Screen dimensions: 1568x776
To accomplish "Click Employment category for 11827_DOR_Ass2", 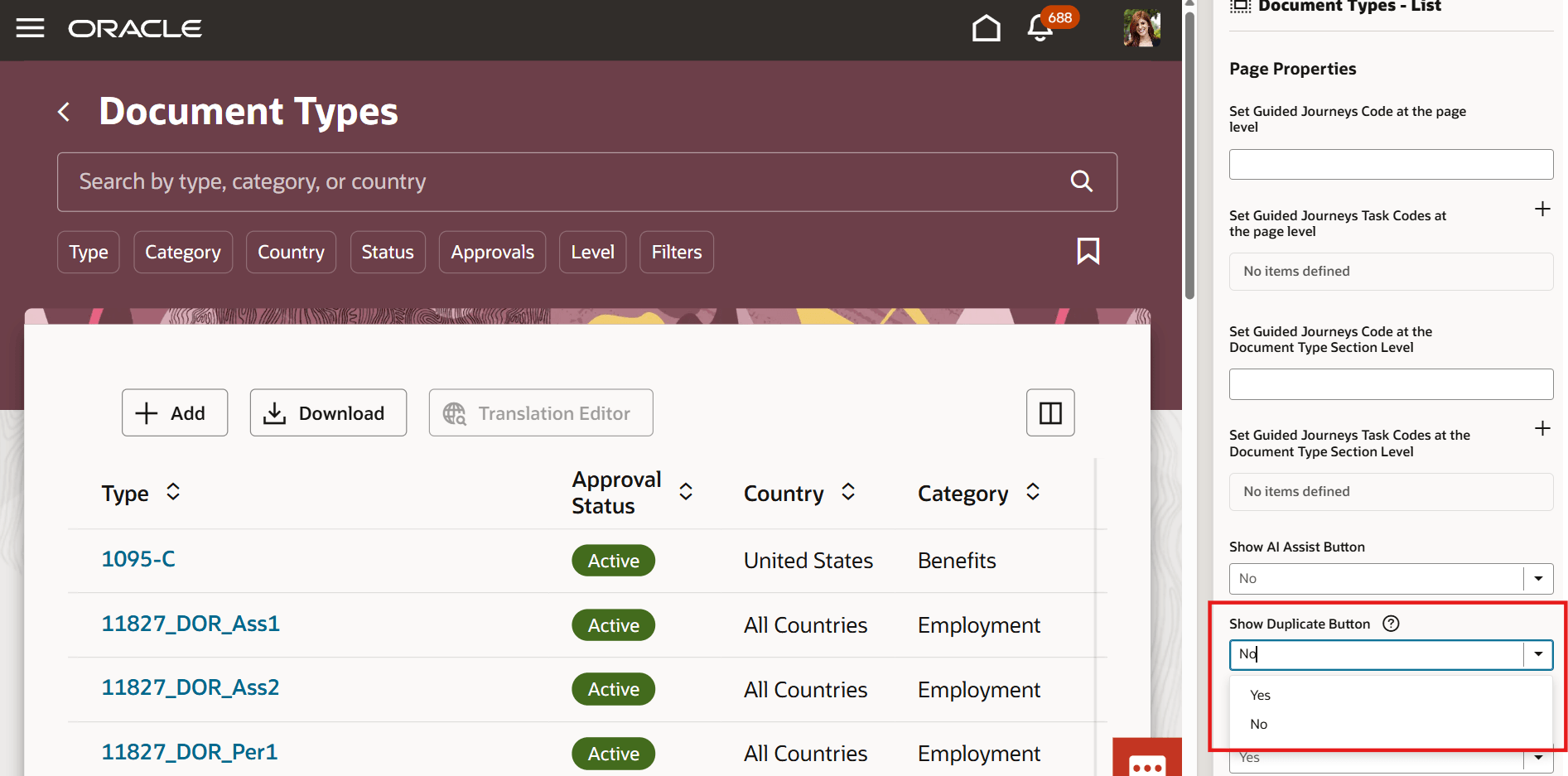I will pos(979,690).
